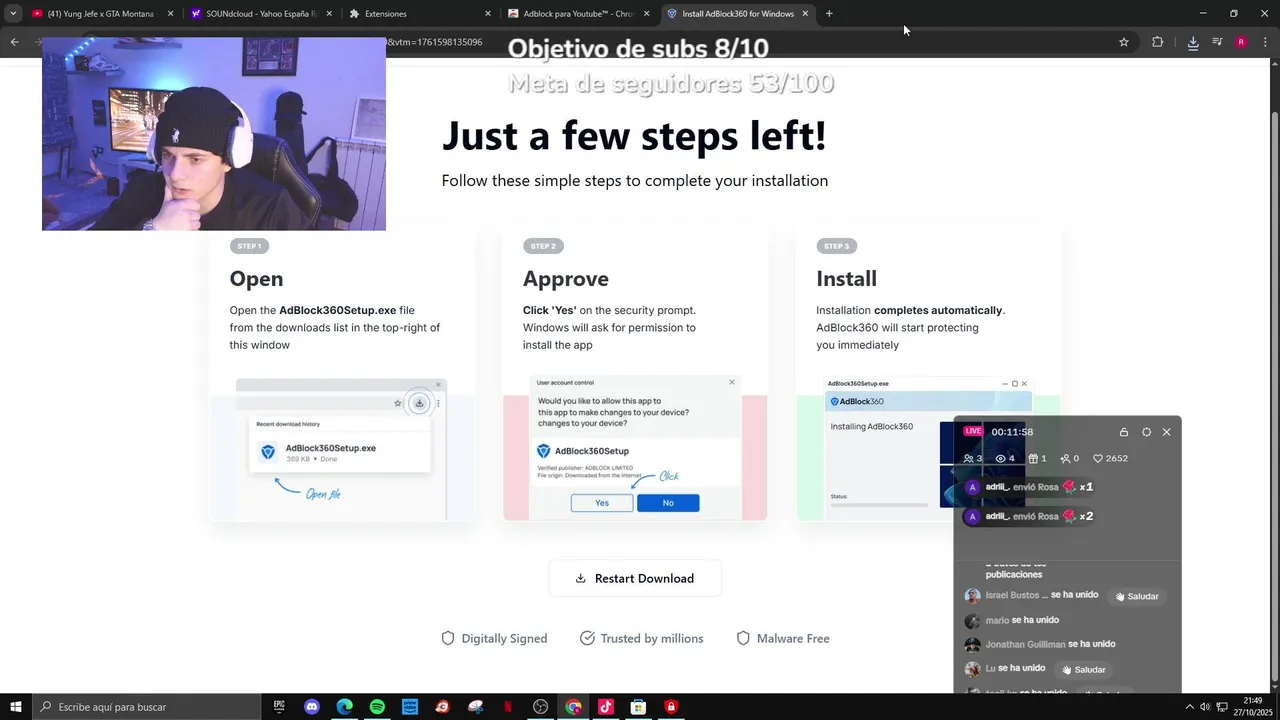Open Netflix from taskbar
1280x720 pixels.
point(508,707)
